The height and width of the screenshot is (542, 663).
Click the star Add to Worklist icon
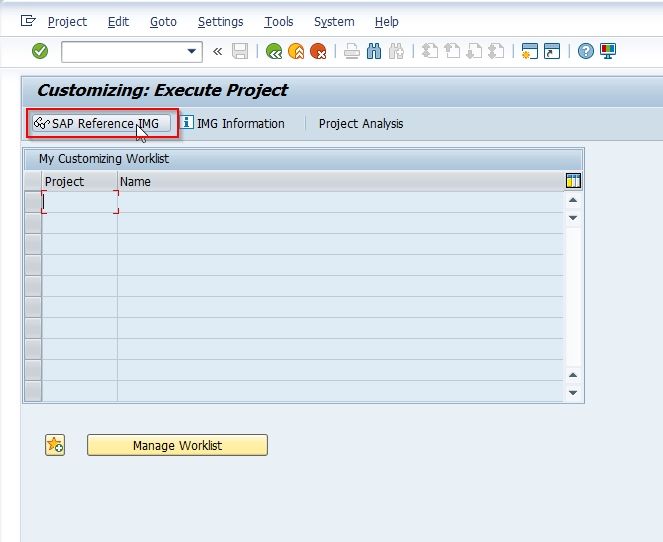[x=55, y=445]
